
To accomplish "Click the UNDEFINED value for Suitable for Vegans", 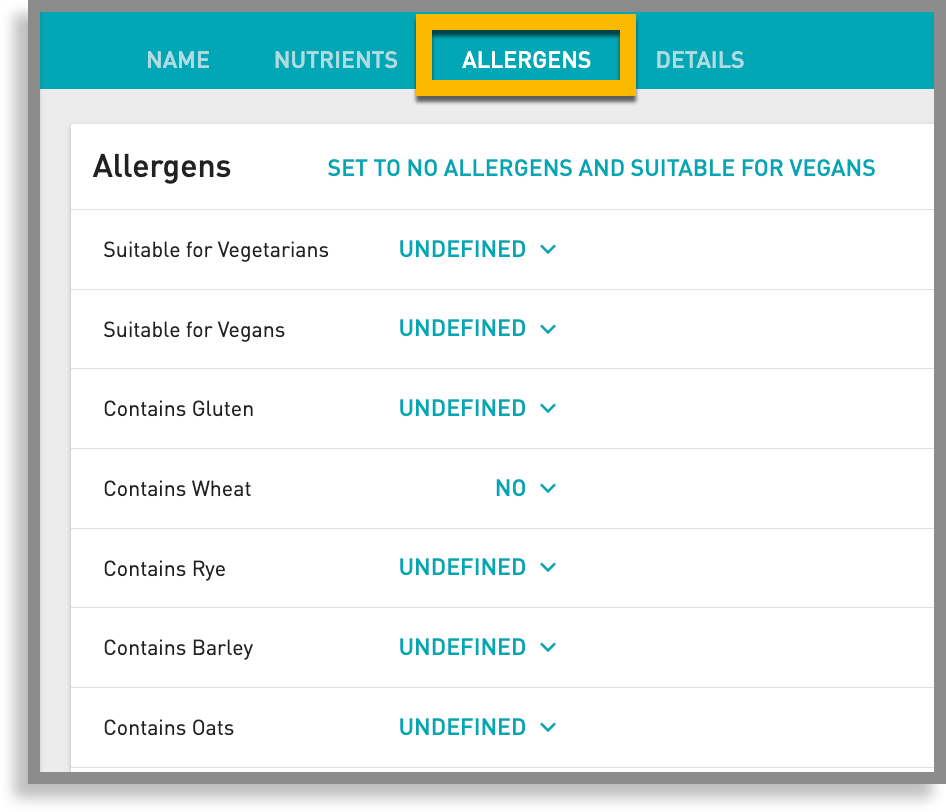I will (x=462, y=328).
